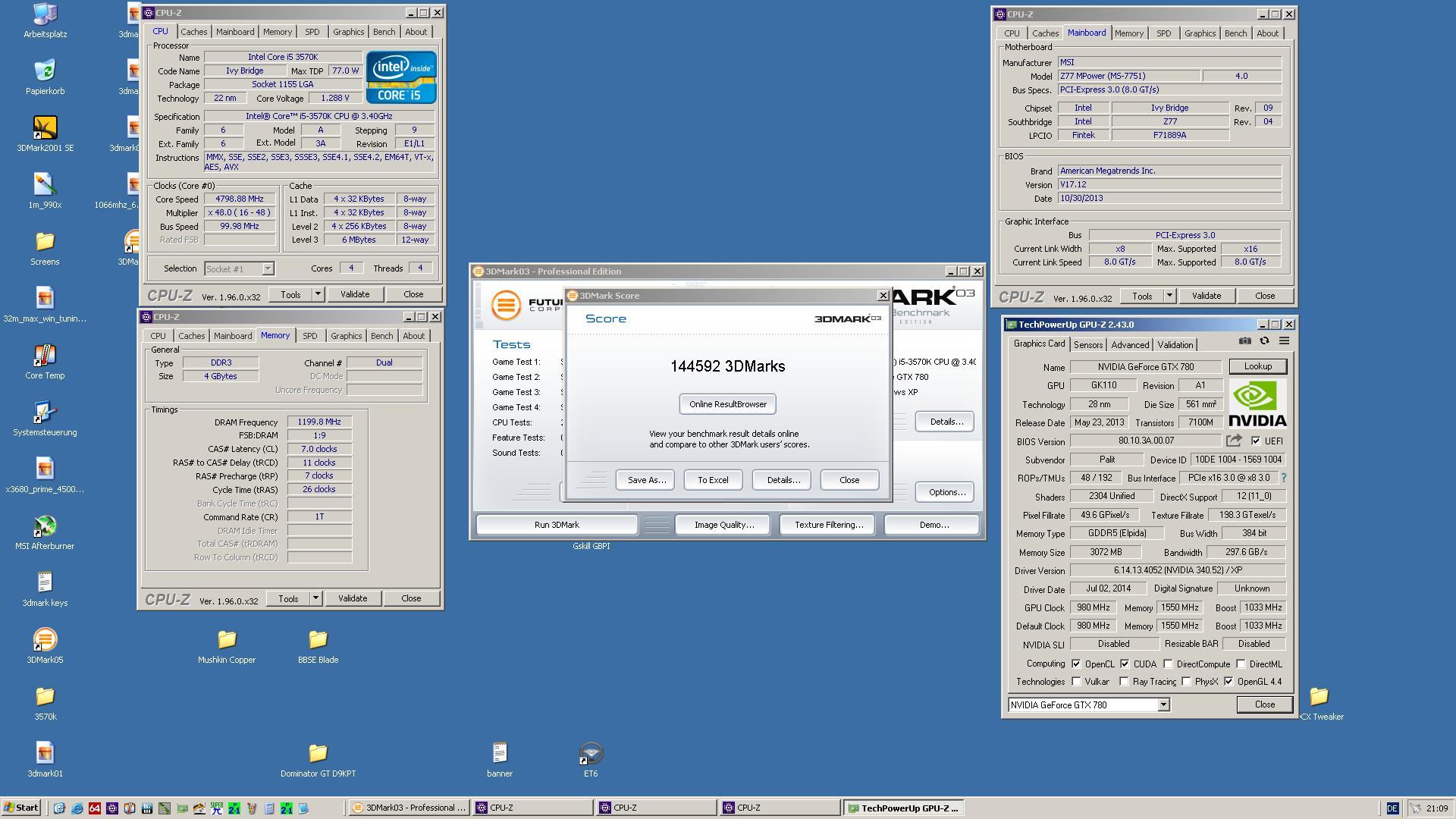The image size is (1456, 819).
Task: Click the To Excel button
Action: coord(713,480)
